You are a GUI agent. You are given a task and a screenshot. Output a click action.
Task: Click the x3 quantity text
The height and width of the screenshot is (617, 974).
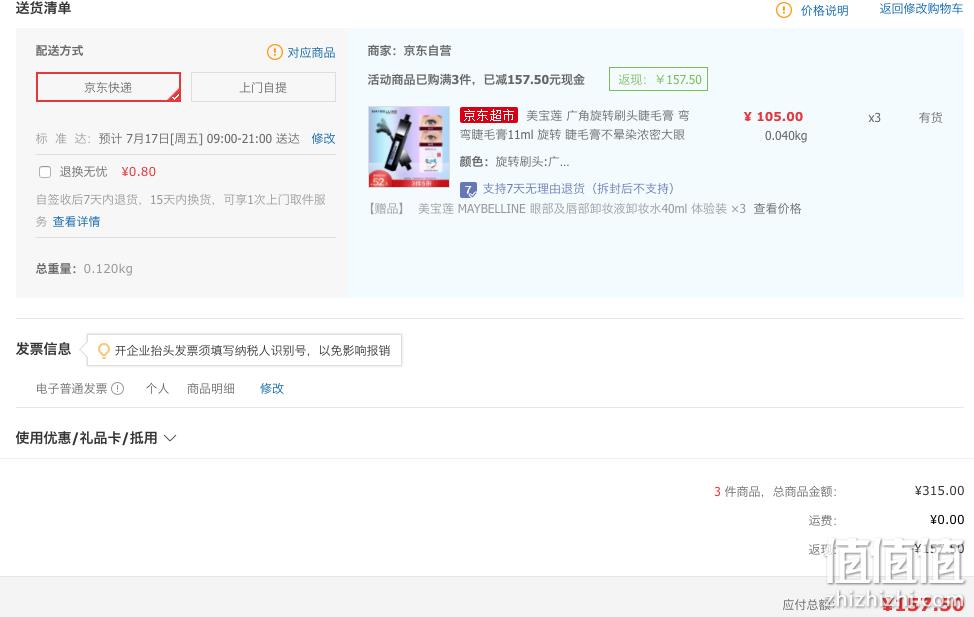coord(874,117)
